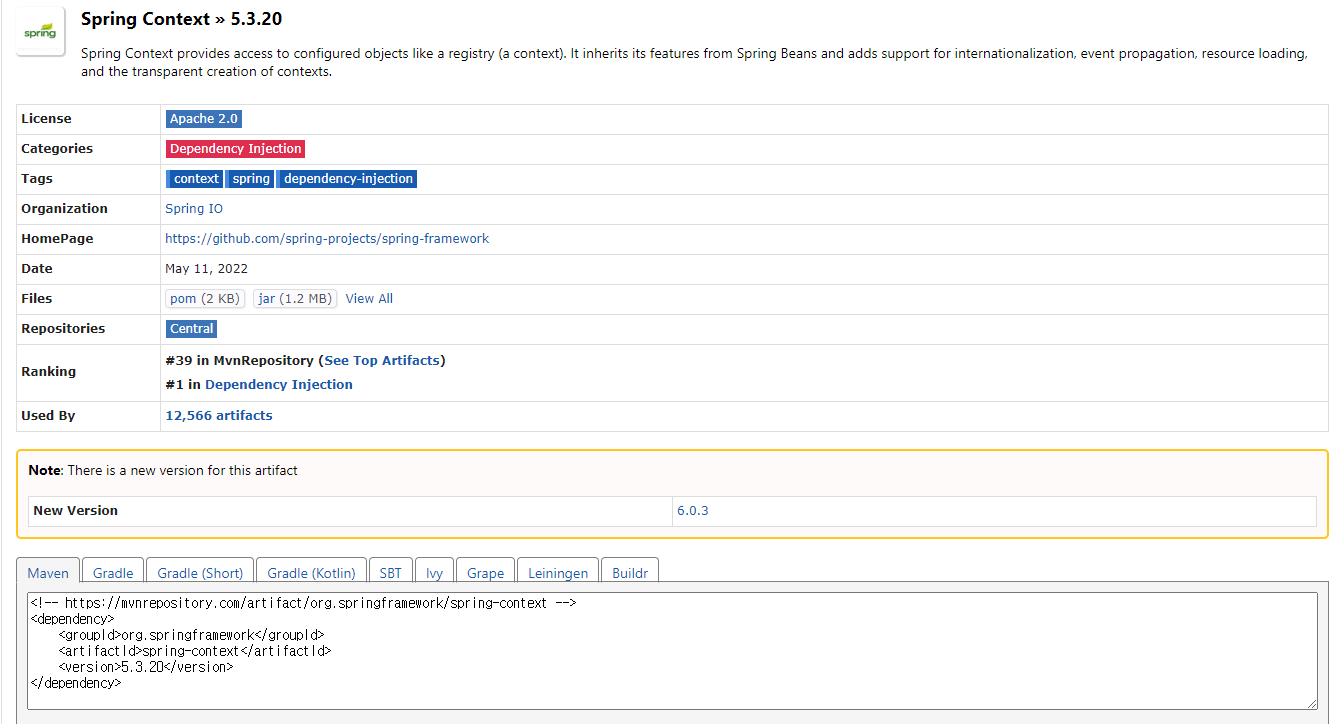Click the '#39 in MvnRepository' ranking text

click(240, 360)
